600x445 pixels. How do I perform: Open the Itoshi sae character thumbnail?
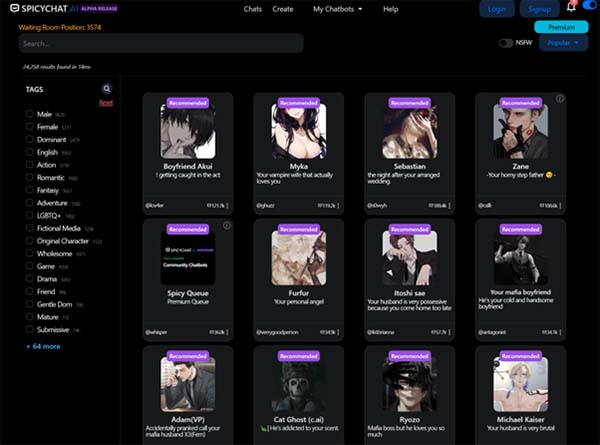coord(410,258)
